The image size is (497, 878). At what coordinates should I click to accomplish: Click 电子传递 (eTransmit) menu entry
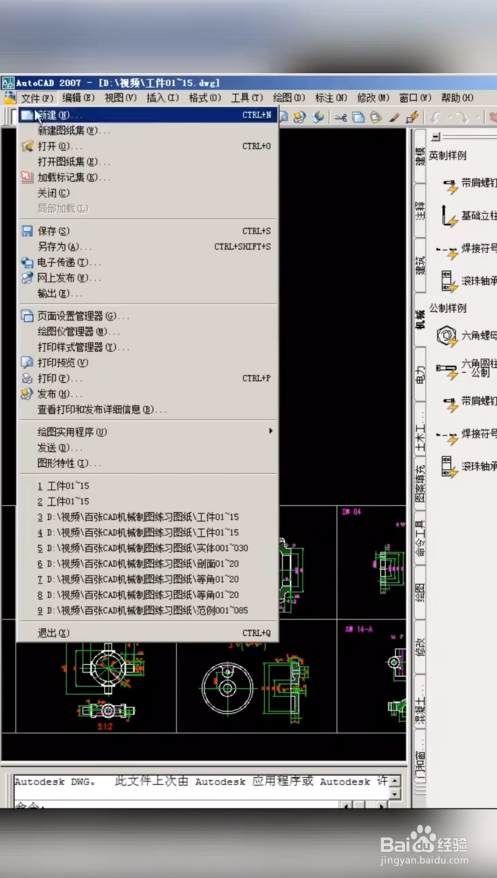(148, 262)
